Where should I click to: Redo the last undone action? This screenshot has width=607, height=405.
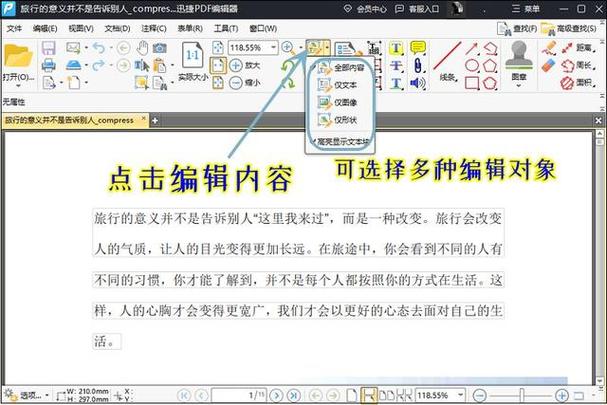pyautogui.click(x=99, y=65)
